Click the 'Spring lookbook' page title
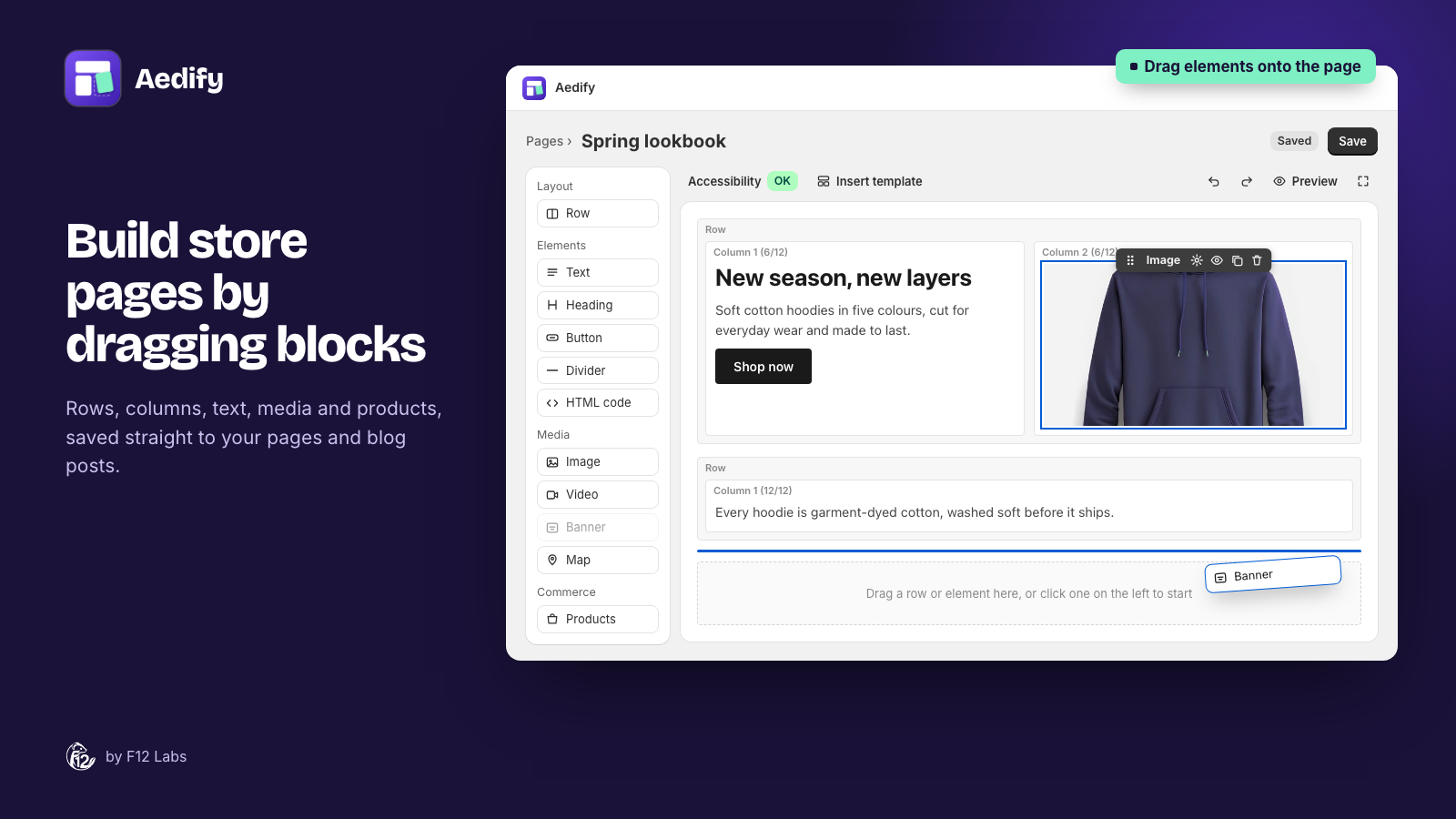This screenshot has height=819, width=1456. tap(653, 141)
